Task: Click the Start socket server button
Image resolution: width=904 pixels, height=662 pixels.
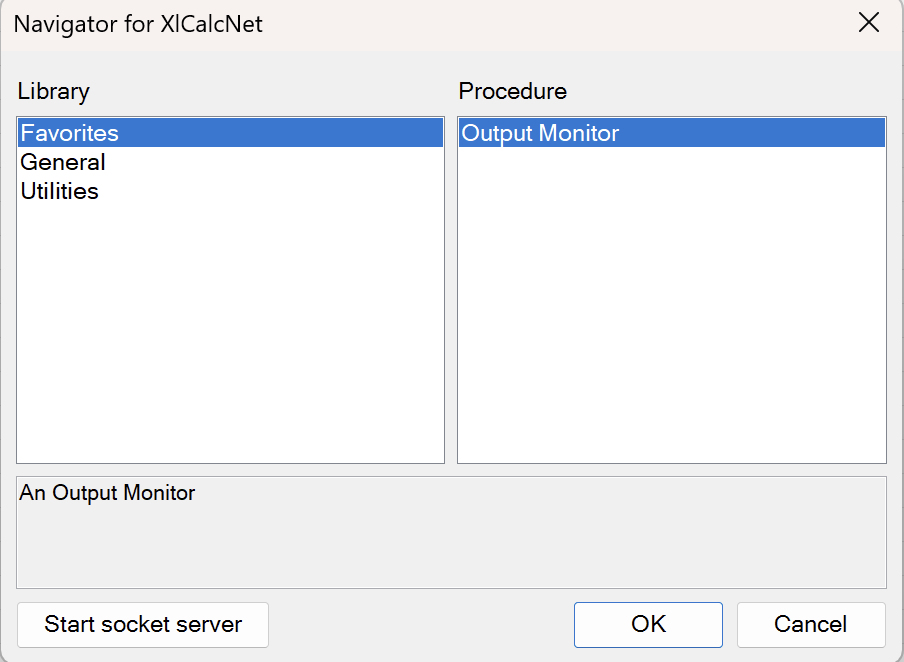Action: click(143, 625)
